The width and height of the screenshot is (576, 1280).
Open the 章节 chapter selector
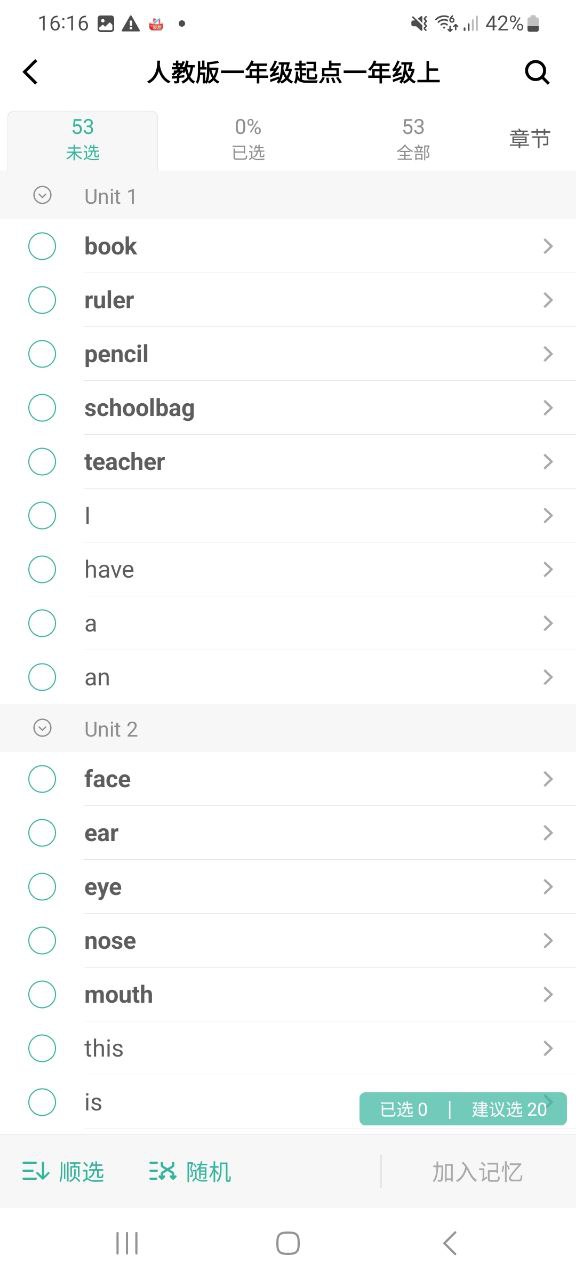coord(530,139)
